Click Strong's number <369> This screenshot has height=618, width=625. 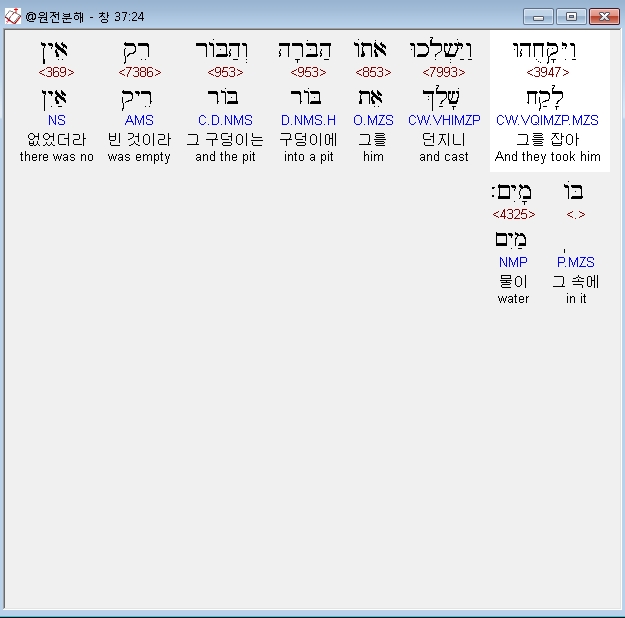coord(57,72)
